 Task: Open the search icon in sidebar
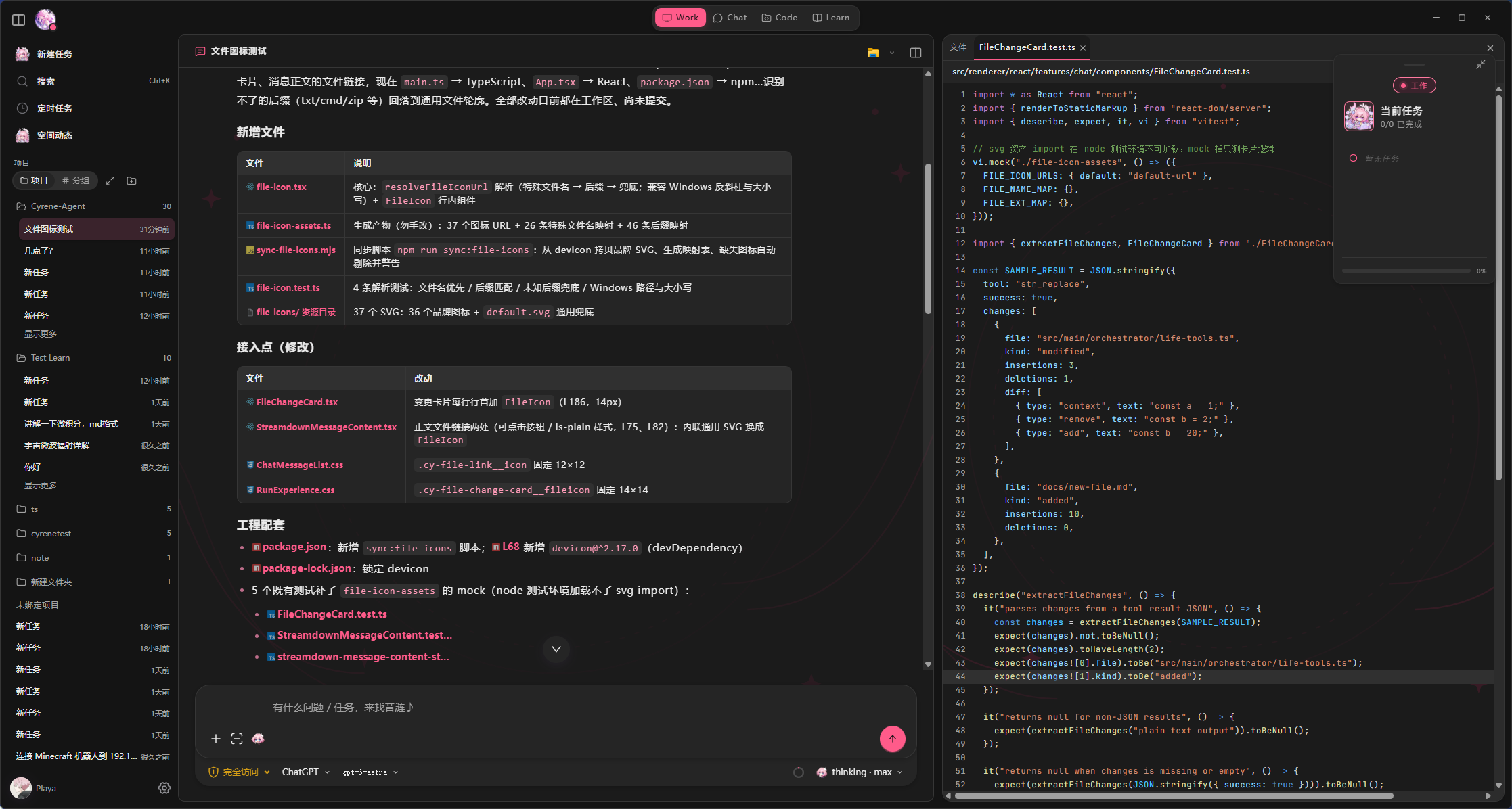pos(22,81)
